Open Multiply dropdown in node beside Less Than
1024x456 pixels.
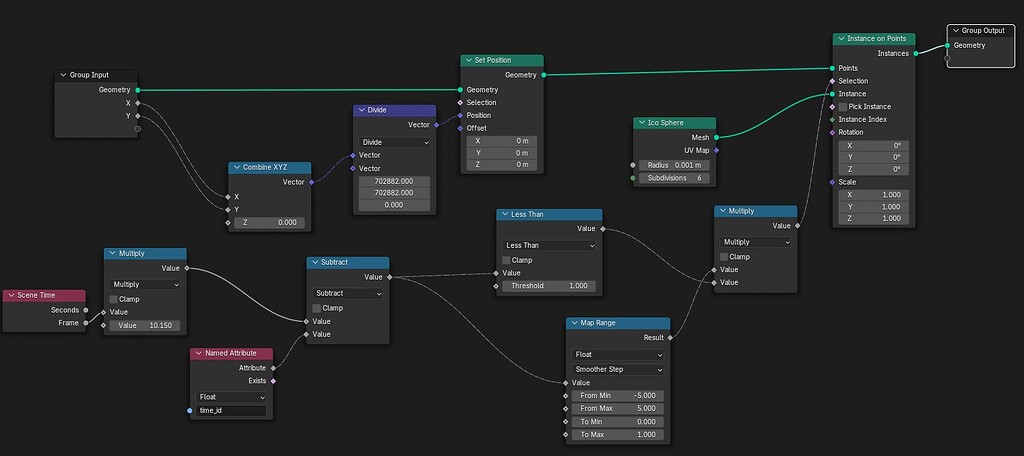(756, 242)
